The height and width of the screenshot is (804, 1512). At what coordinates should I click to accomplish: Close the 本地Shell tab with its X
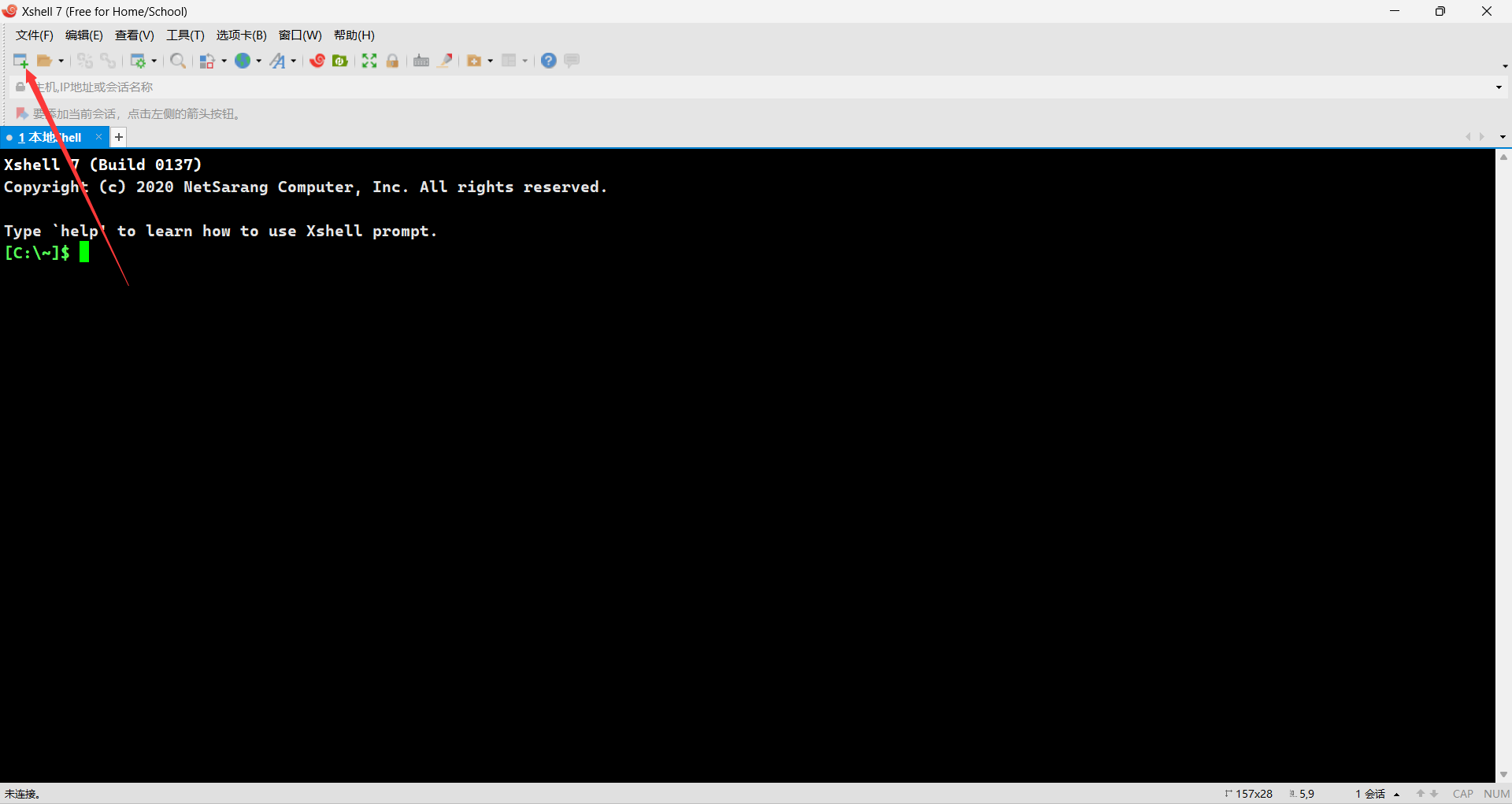click(x=99, y=137)
